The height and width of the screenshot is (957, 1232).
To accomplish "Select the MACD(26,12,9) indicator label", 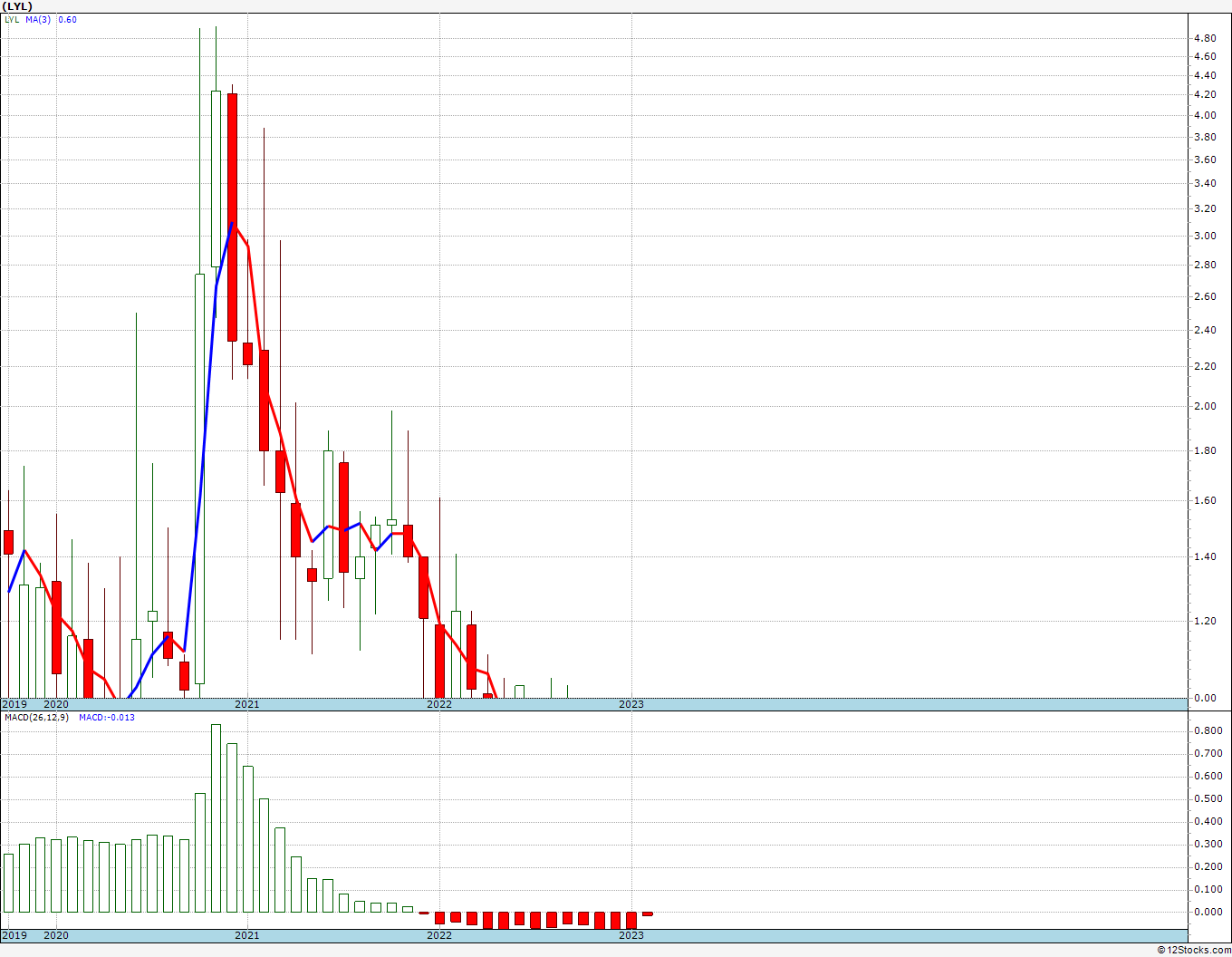I will pos(37,718).
